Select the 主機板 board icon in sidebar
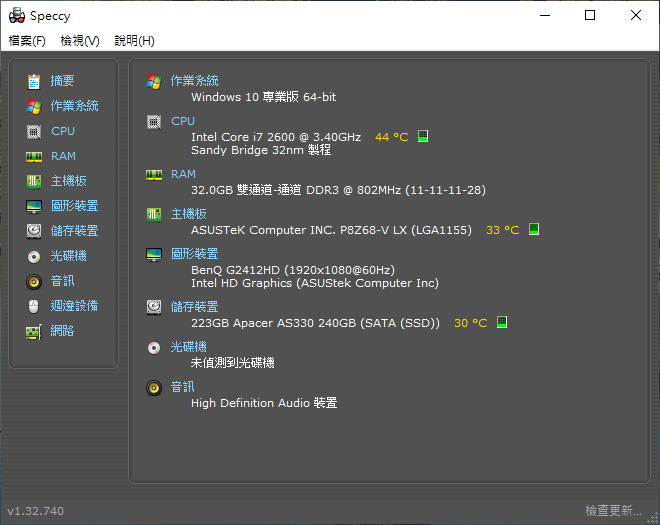Screen dimensions: 660x525 tap(34, 181)
